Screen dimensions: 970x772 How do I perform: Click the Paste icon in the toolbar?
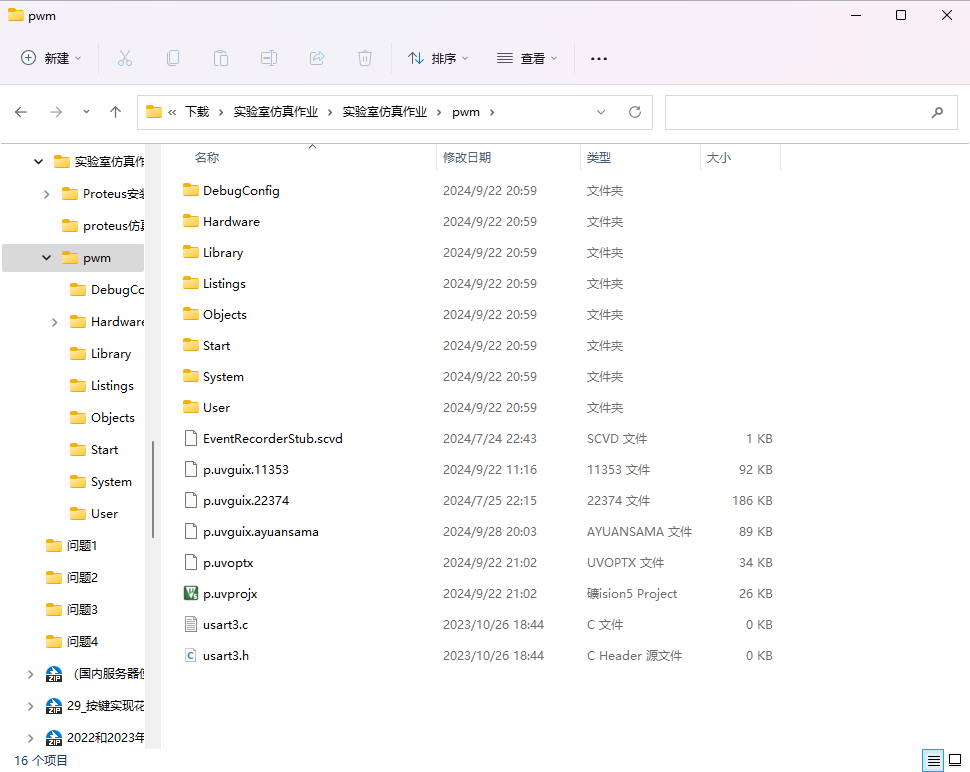(x=220, y=58)
